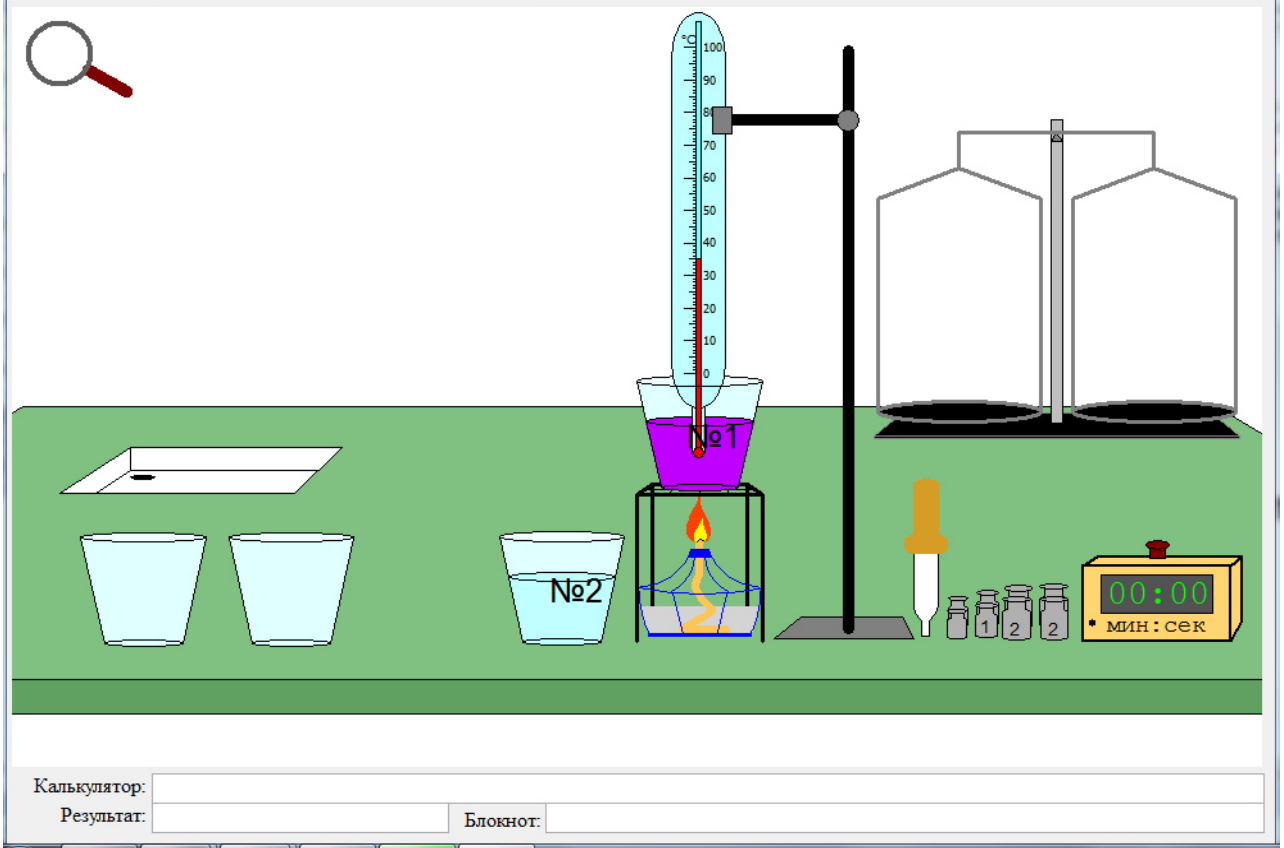This screenshot has height=848, width=1284.
Task: Pick up the dropper pipette
Action: tap(926, 557)
